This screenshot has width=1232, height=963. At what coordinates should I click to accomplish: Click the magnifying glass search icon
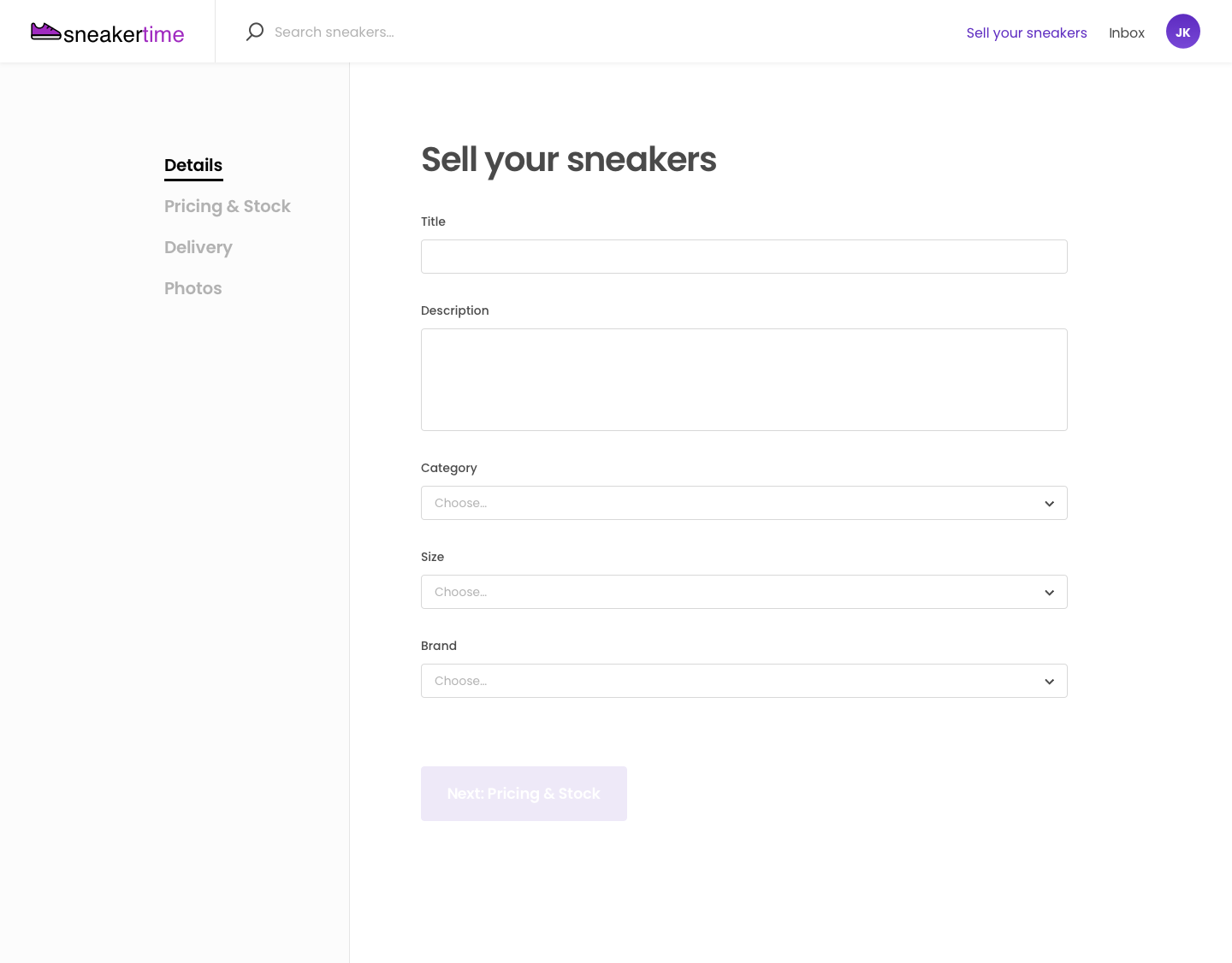click(x=254, y=32)
